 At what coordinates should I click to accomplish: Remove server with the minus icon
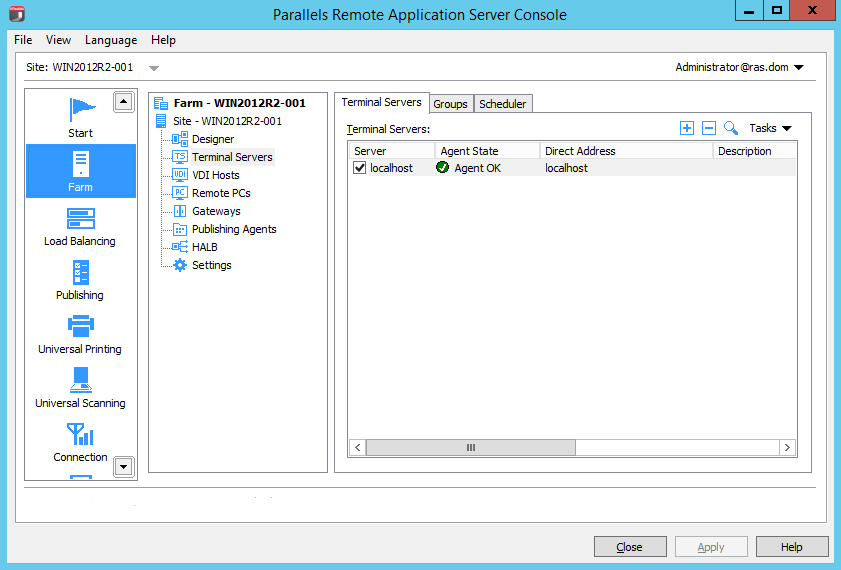pos(709,128)
